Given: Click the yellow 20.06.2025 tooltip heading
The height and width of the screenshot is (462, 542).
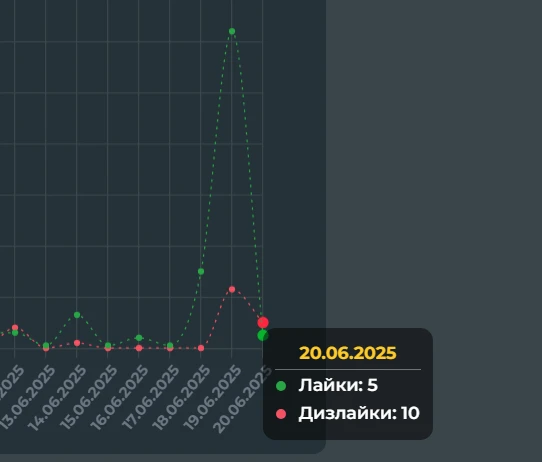Looking at the screenshot, I should click(348, 353).
